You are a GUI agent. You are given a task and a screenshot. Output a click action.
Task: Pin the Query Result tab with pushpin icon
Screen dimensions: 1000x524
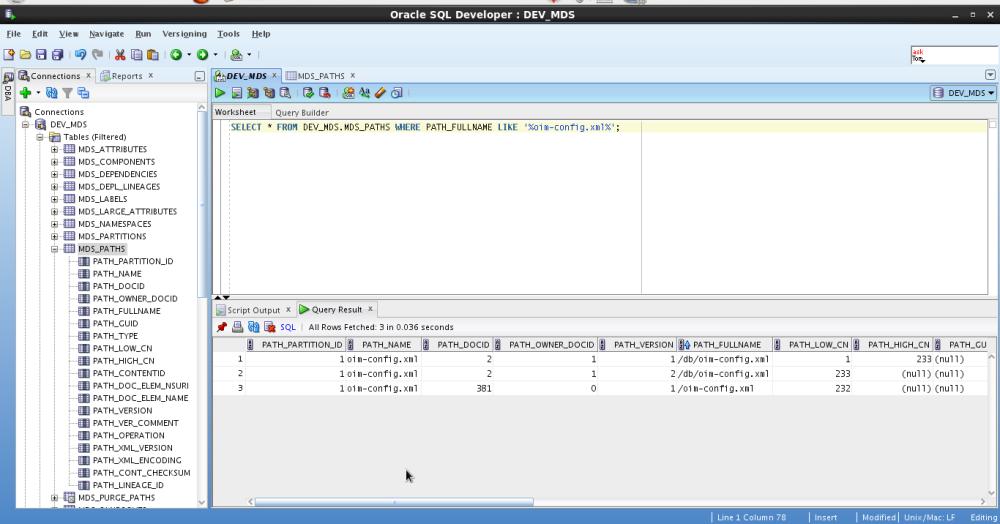tap(222, 327)
